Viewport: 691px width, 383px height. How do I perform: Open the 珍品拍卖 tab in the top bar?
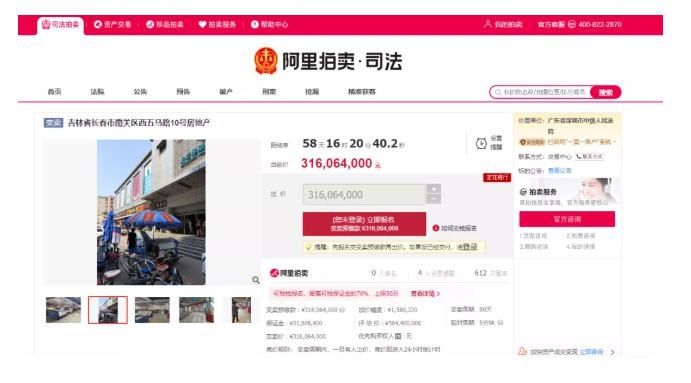165,25
